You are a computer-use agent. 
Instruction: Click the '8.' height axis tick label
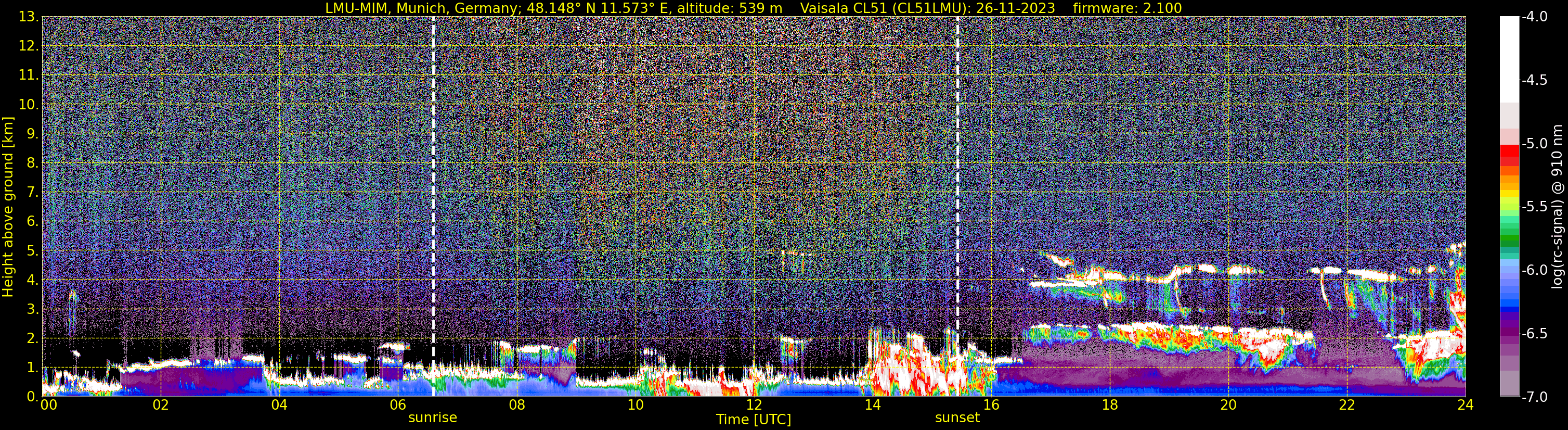(32, 163)
